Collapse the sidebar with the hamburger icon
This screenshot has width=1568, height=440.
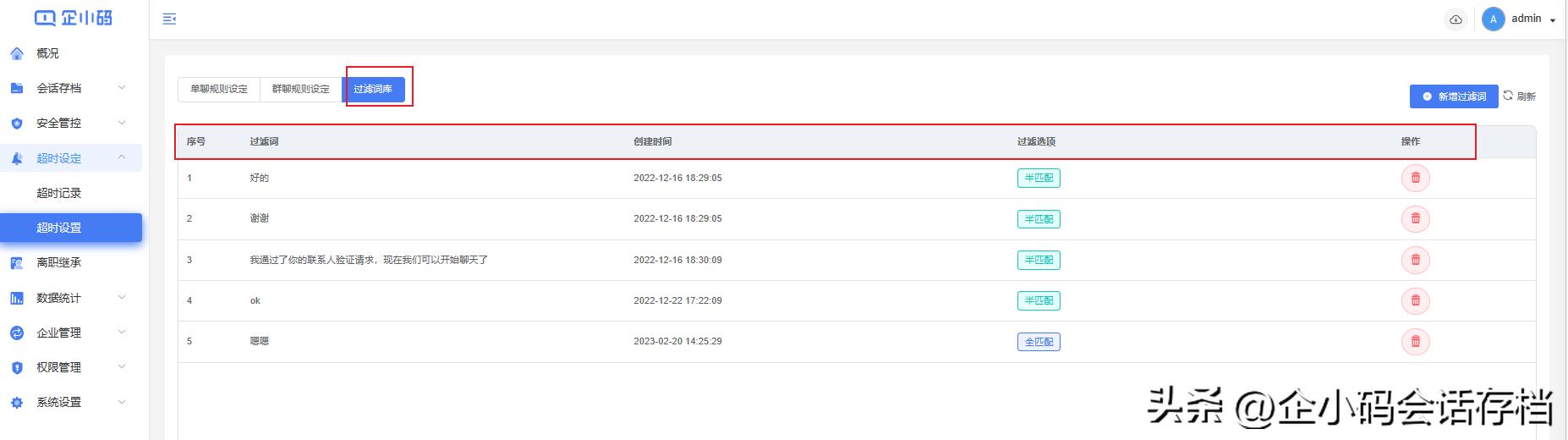pos(169,19)
